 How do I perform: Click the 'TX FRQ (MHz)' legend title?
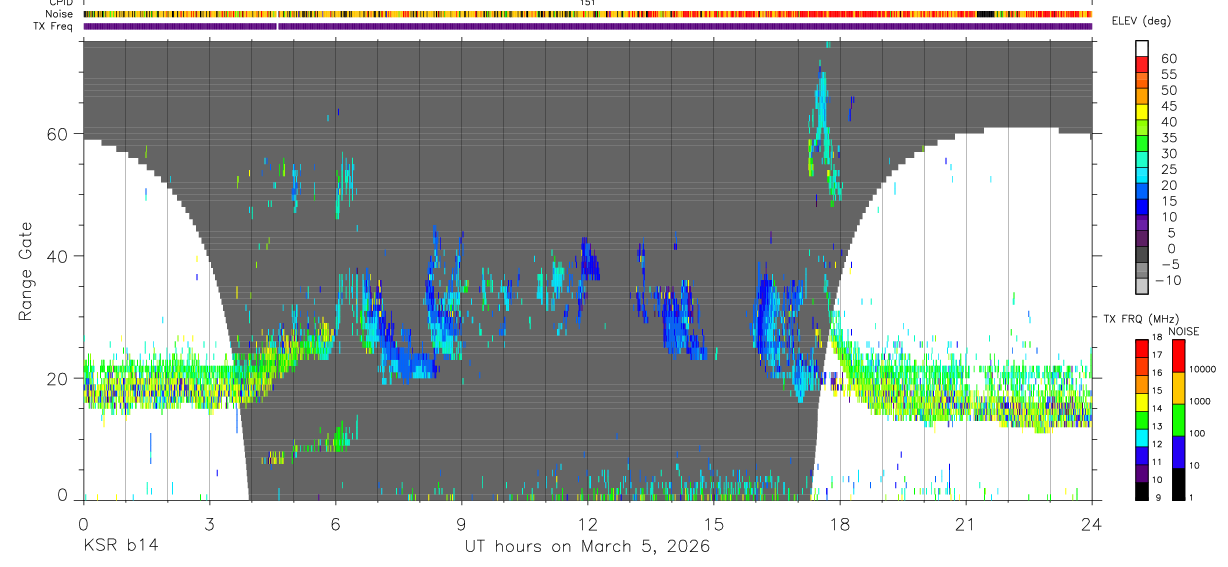point(1139,319)
